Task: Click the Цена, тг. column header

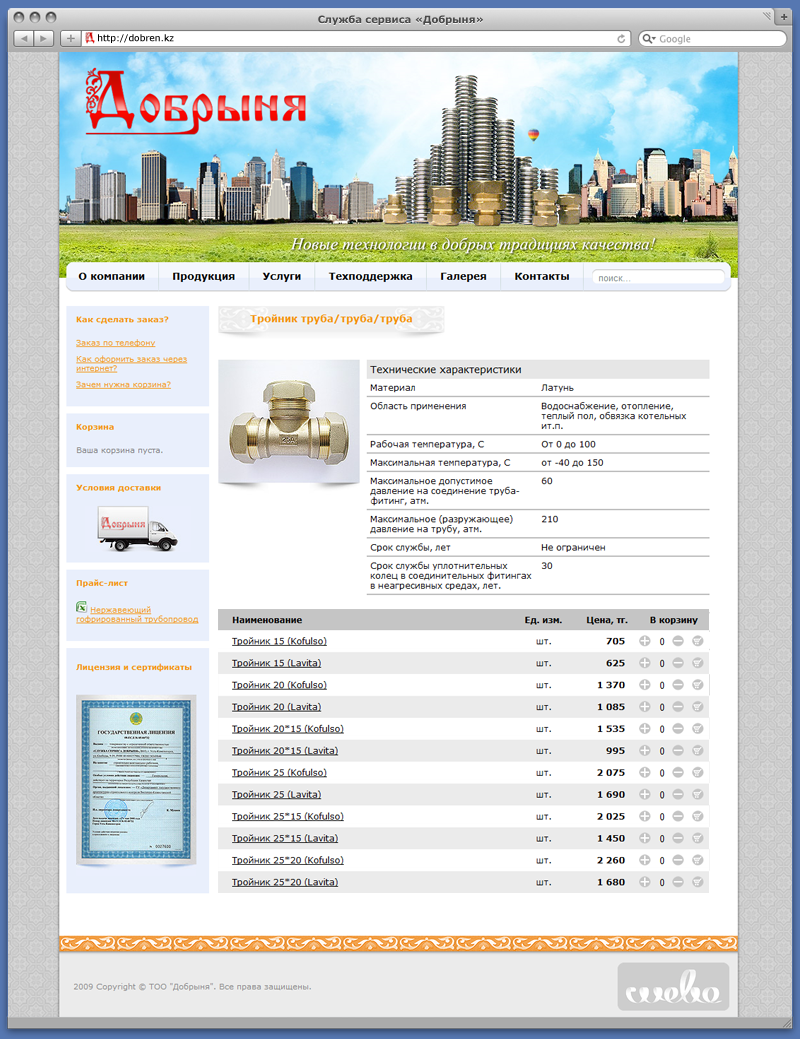Action: [x=606, y=620]
